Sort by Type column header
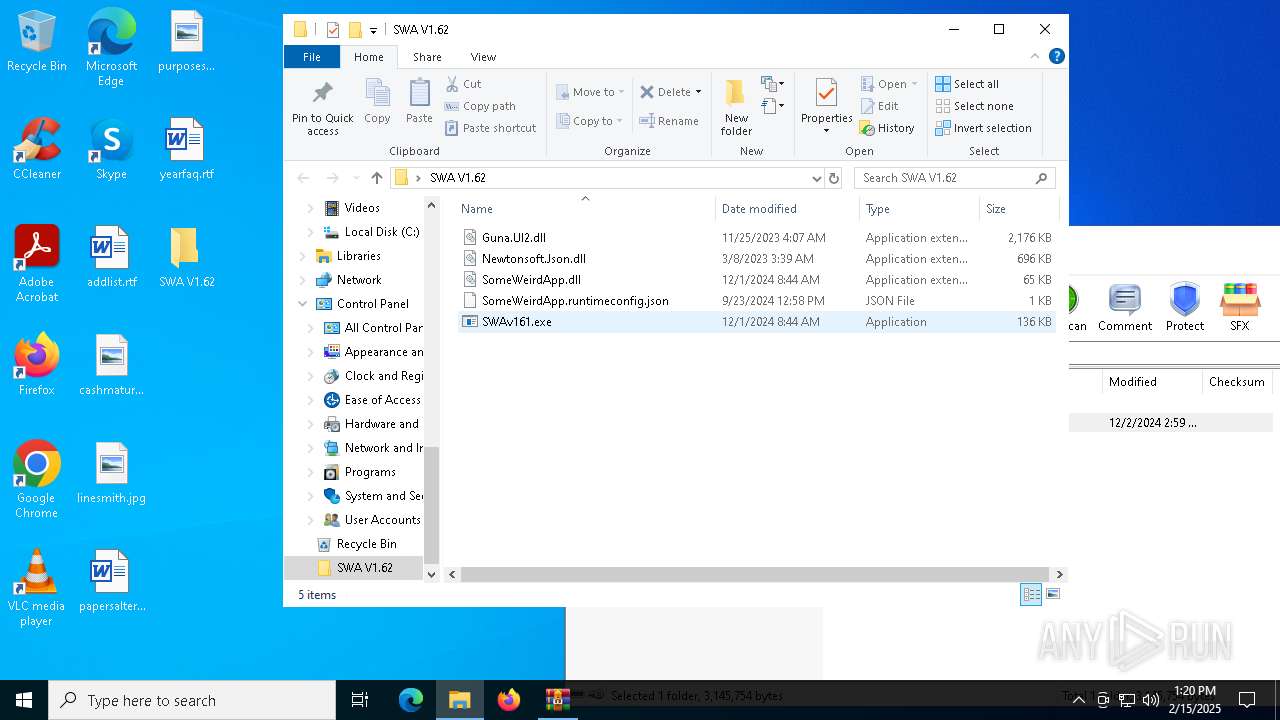 919,208
